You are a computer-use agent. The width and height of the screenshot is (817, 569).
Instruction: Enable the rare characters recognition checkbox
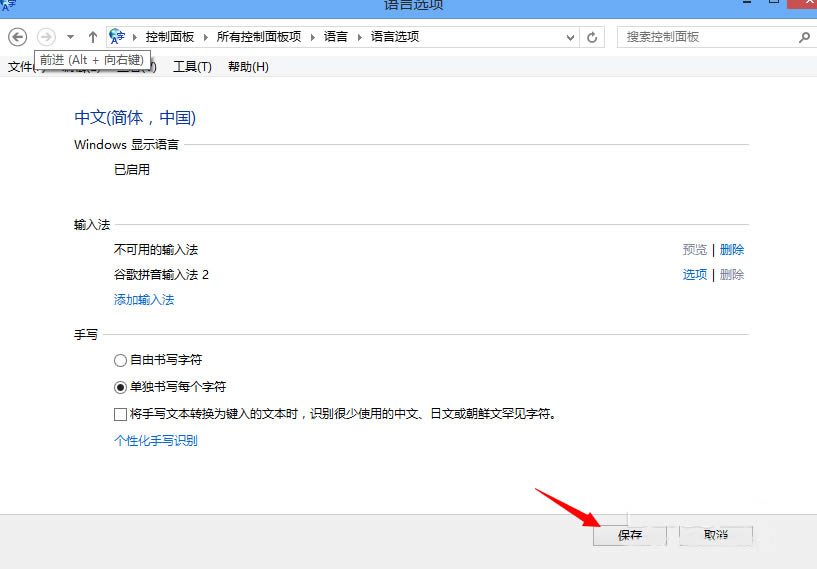(120, 414)
